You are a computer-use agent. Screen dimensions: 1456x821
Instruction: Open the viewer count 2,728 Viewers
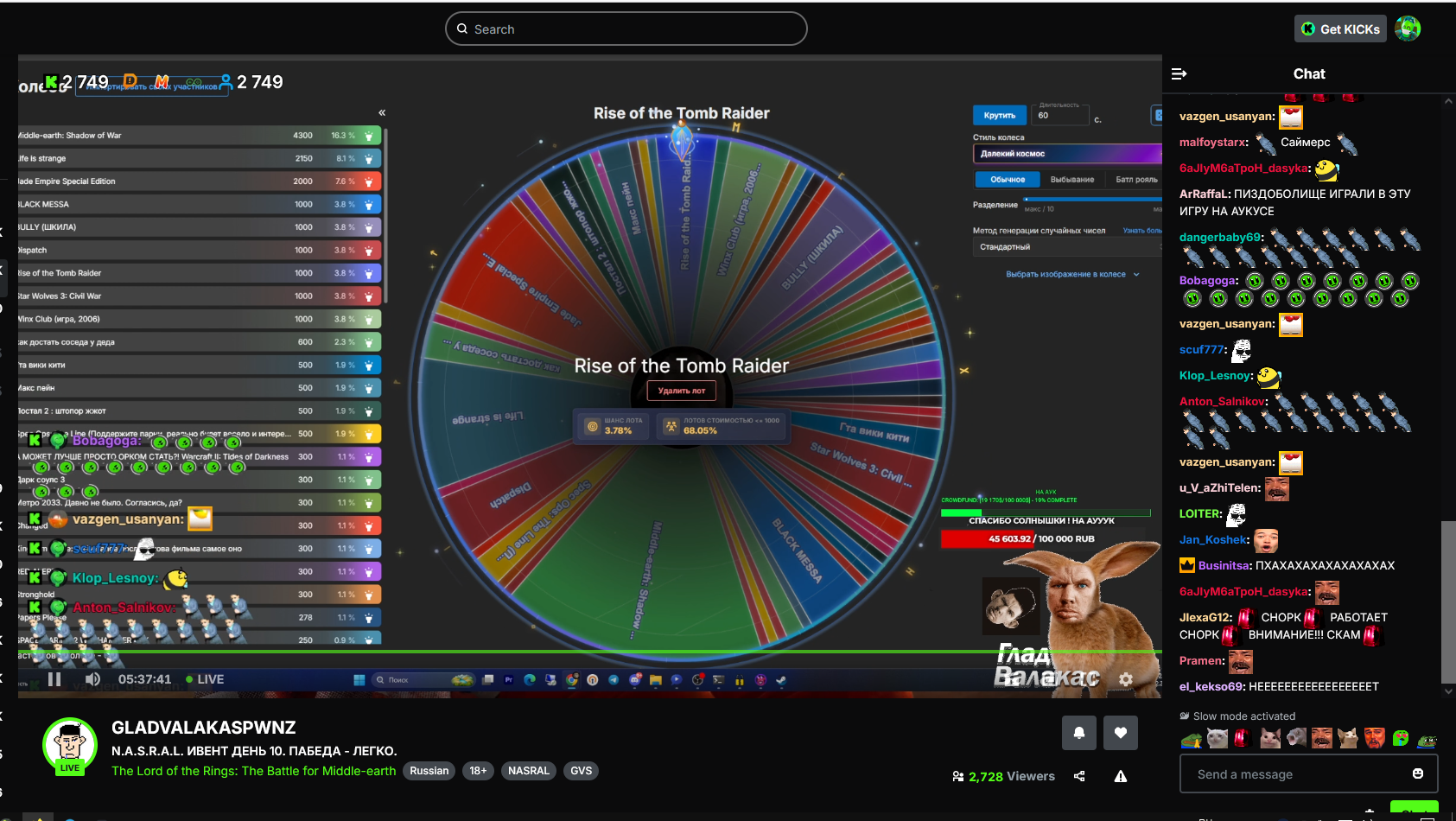pyautogui.click(x=1003, y=776)
